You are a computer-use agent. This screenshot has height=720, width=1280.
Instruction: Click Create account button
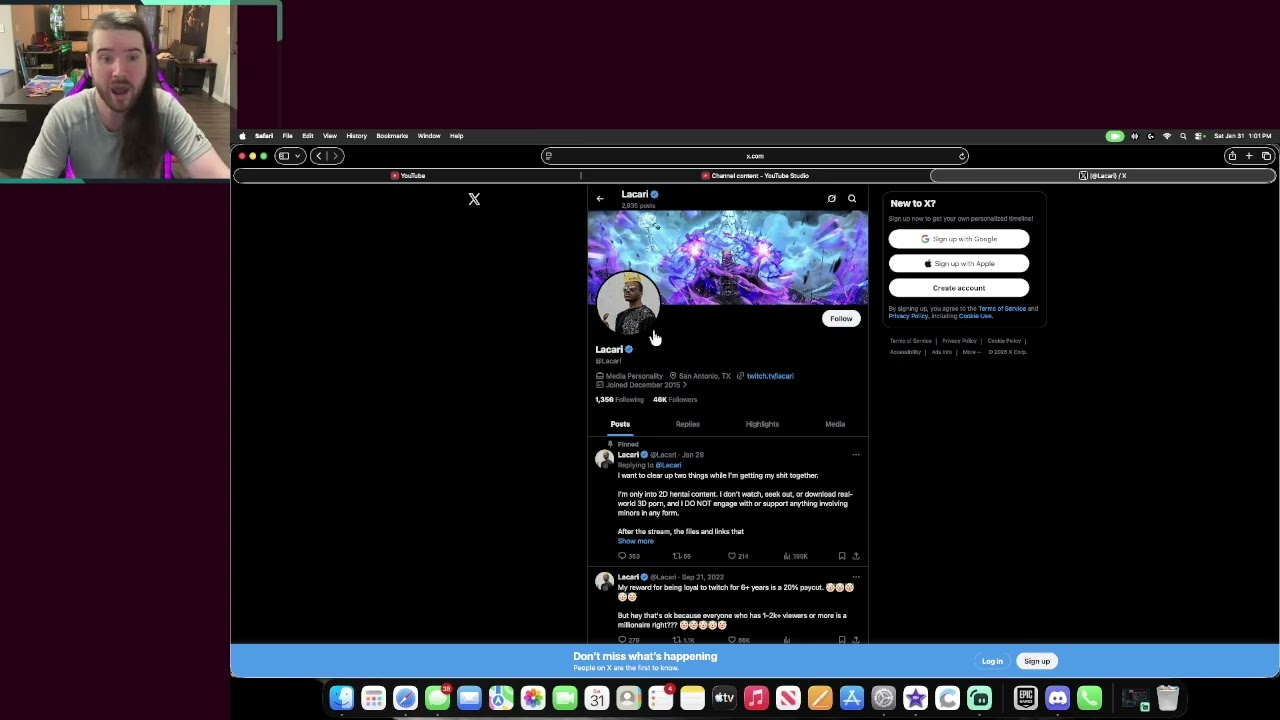959,288
